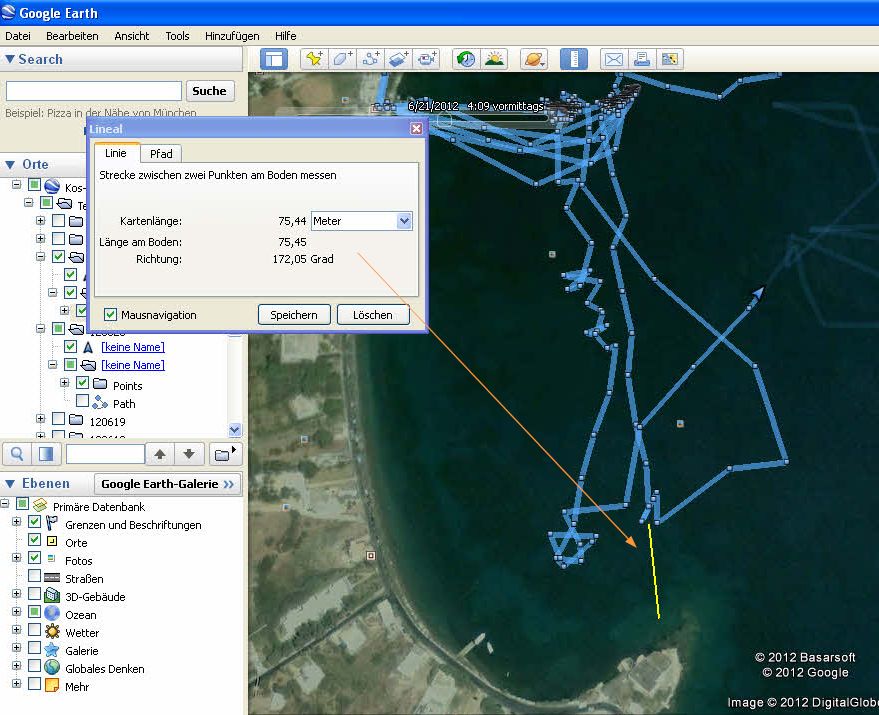The height and width of the screenshot is (715, 879).
Task: Click the email envelope toolbar icon
Action: (x=613, y=59)
